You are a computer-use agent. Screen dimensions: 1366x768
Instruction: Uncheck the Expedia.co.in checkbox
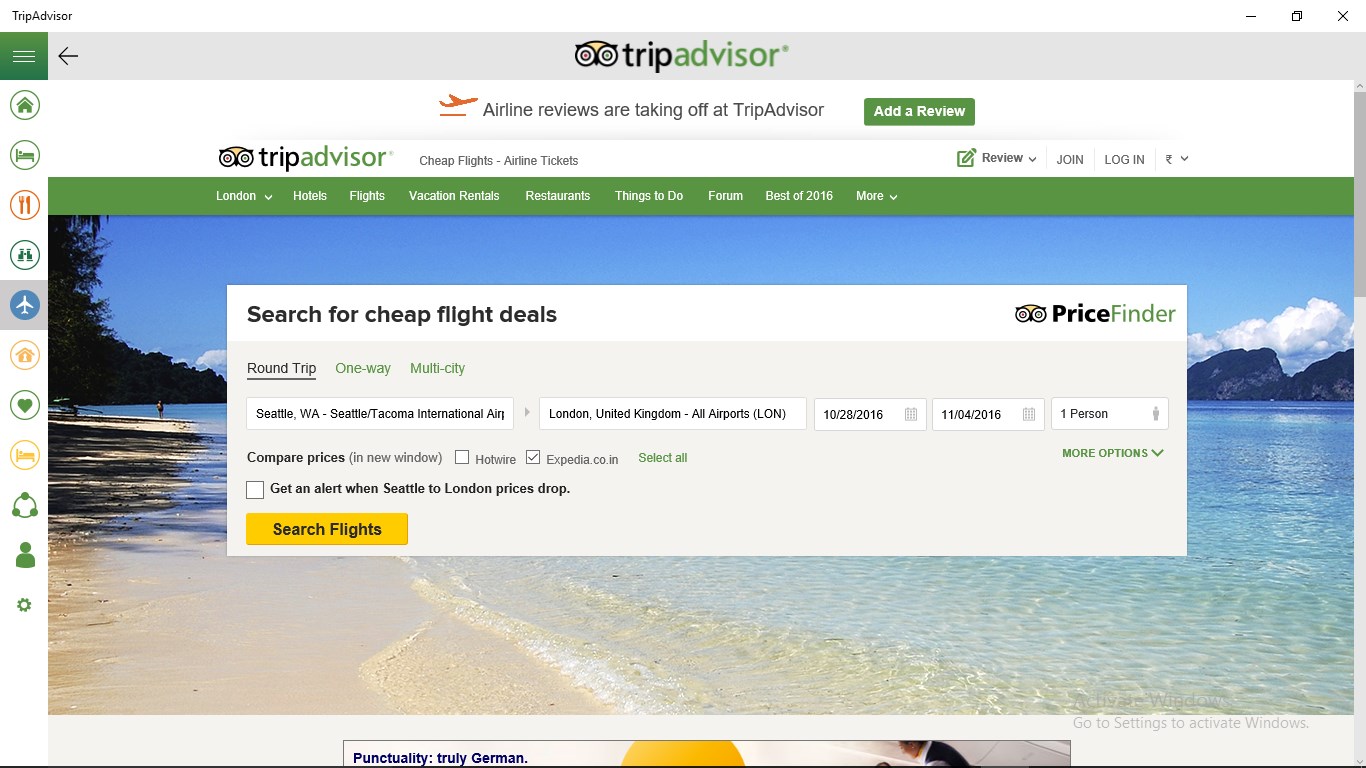pos(533,458)
